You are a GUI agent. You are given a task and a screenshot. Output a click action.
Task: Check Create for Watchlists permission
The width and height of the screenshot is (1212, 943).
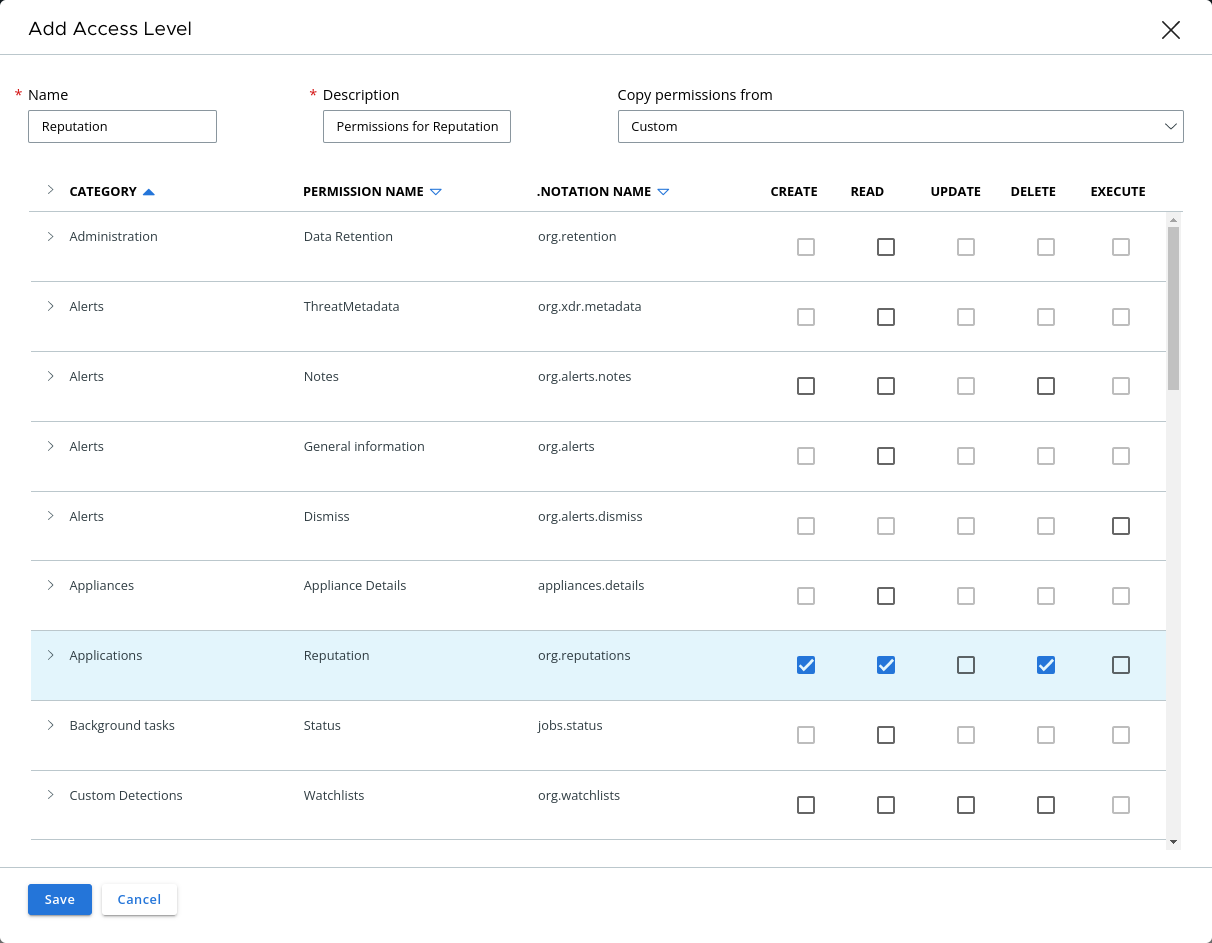806,805
